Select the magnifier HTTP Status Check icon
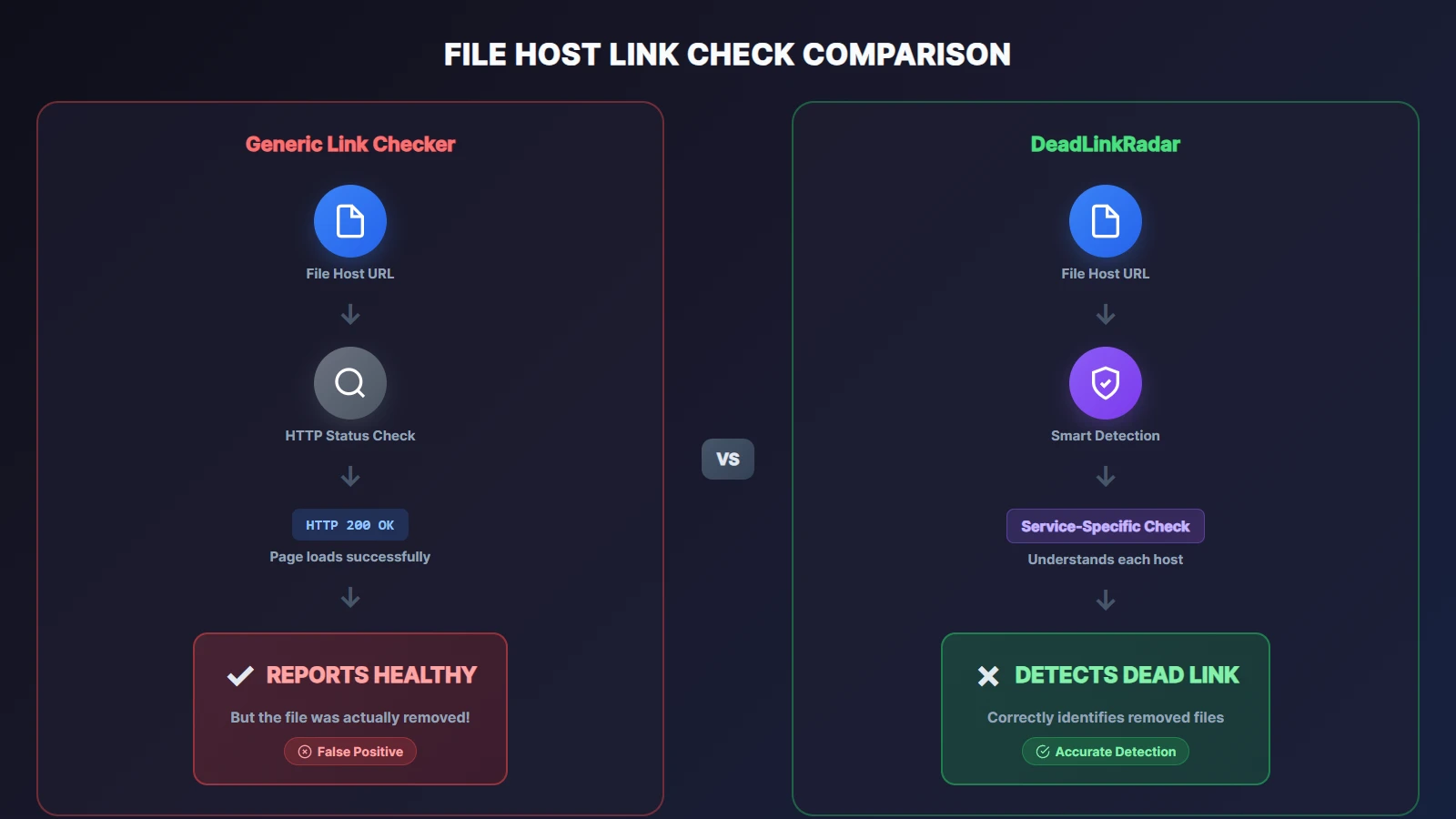The width and height of the screenshot is (1456, 819). [x=350, y=383]
